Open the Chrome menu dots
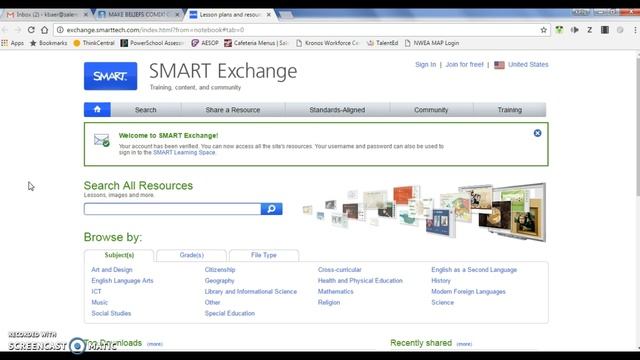640x360 pixels. tap(635, 30)
